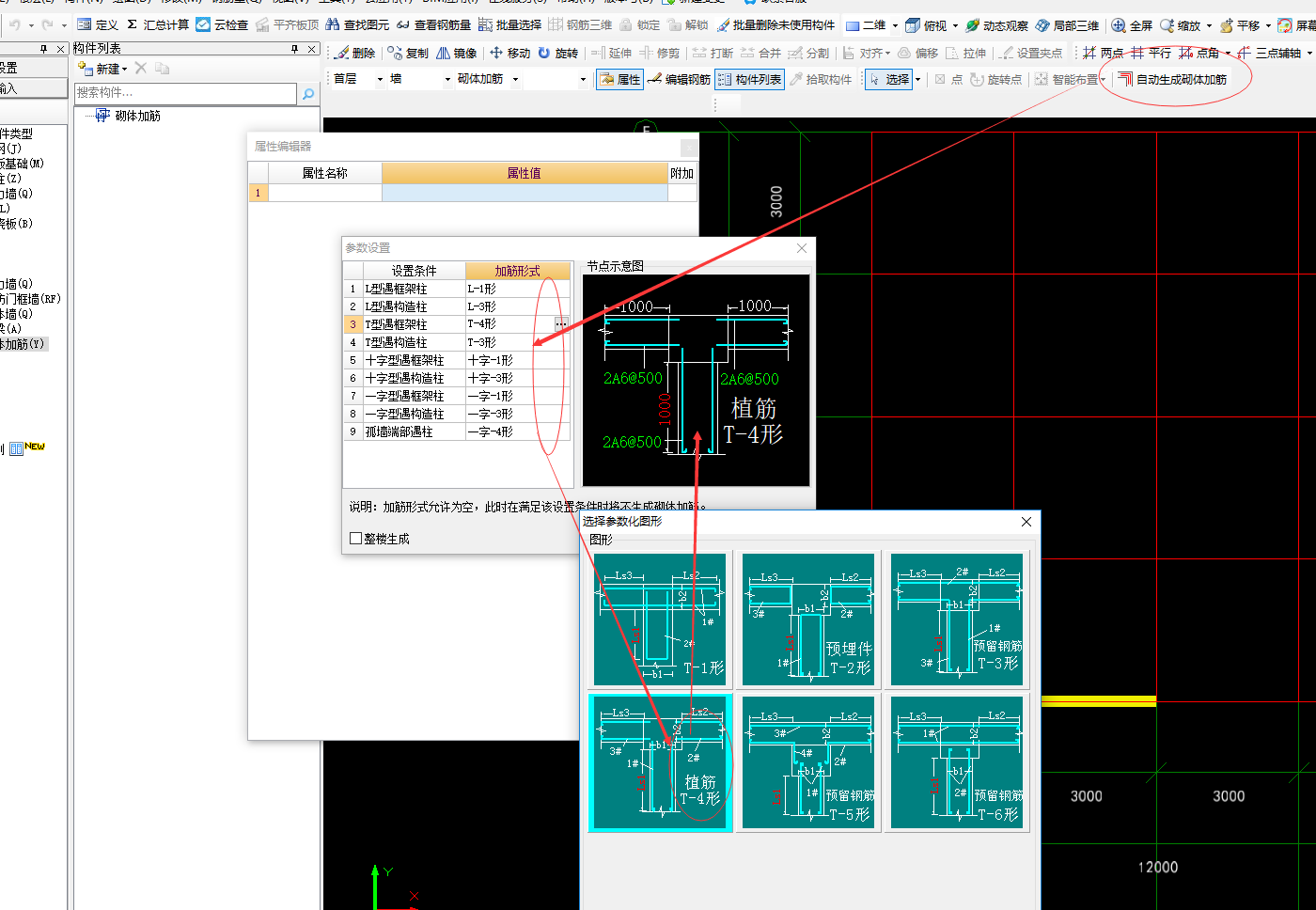
Task: Click the 十字-1形 cell in row 5
Action: [518, 360]
